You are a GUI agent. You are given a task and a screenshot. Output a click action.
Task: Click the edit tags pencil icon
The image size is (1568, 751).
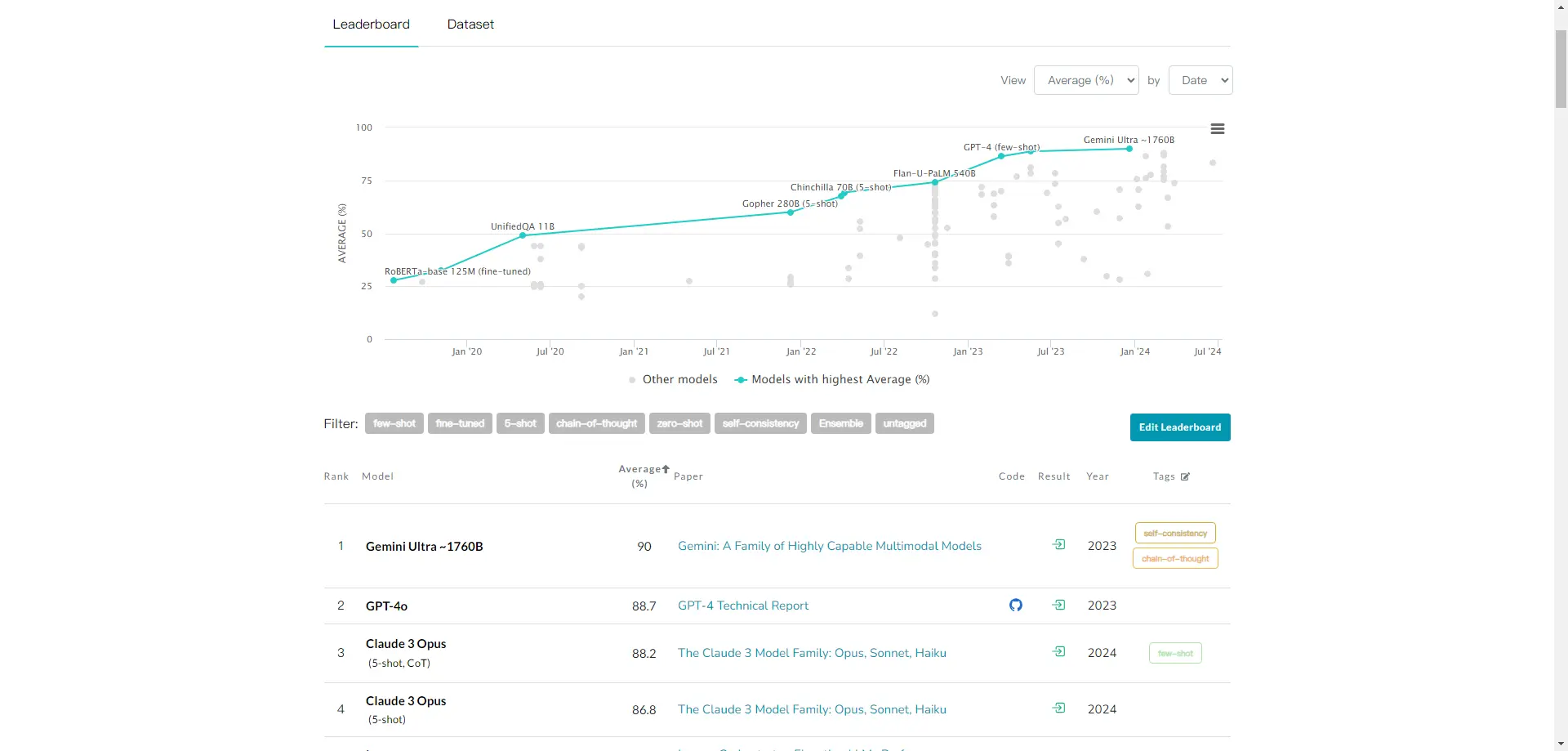[1185, 476]
